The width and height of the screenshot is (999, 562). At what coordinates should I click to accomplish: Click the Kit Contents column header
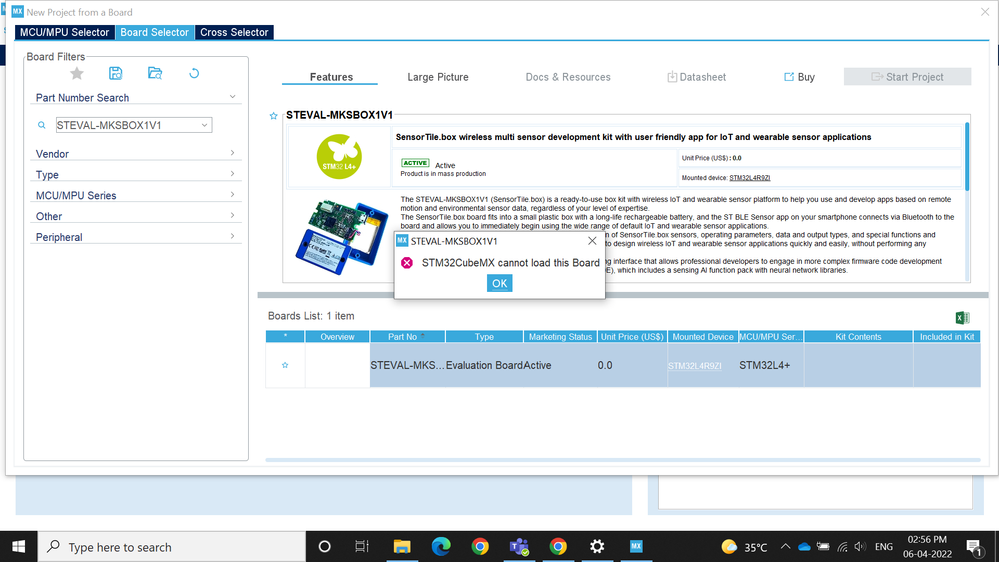pos(858,336)
